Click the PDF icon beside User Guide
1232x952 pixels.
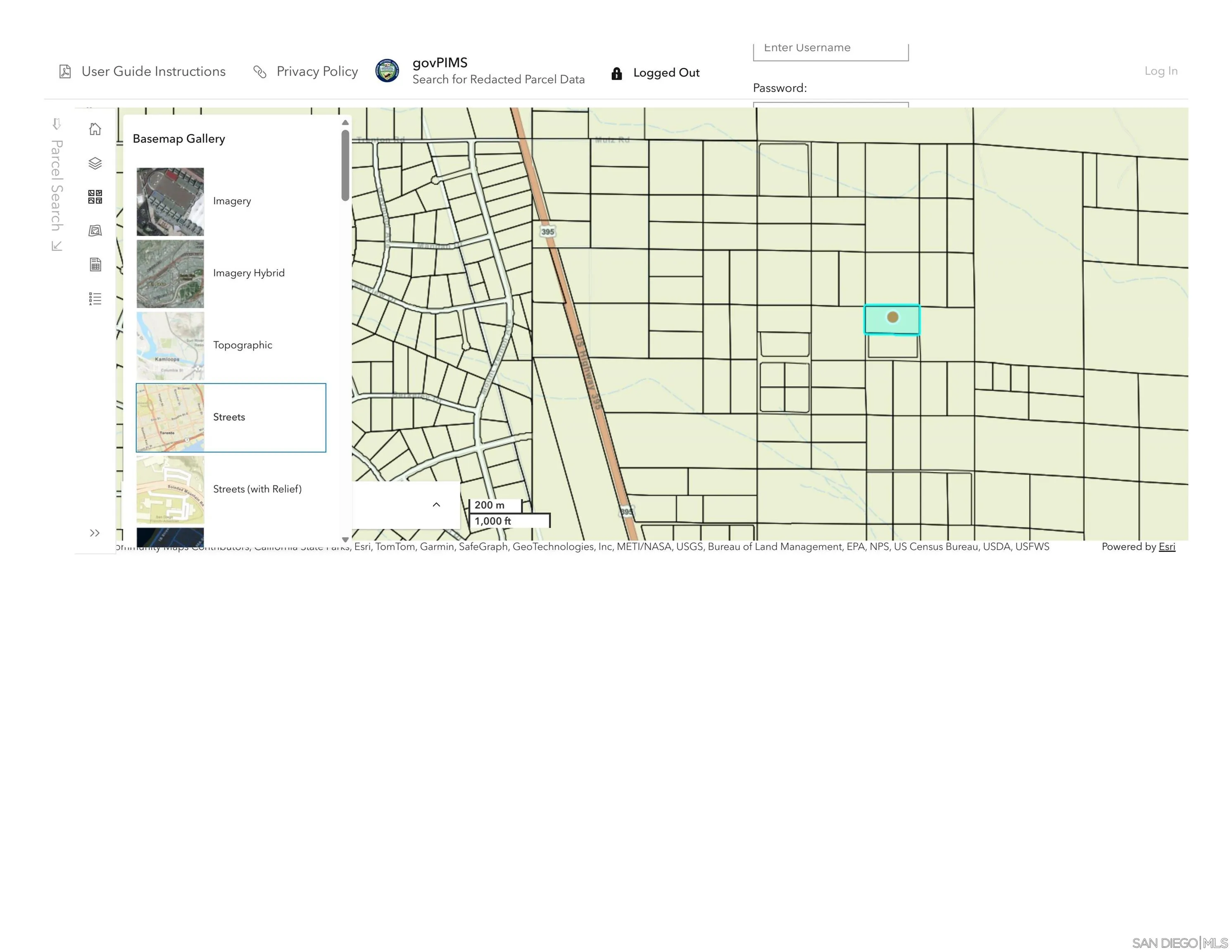tap(65, 71)
